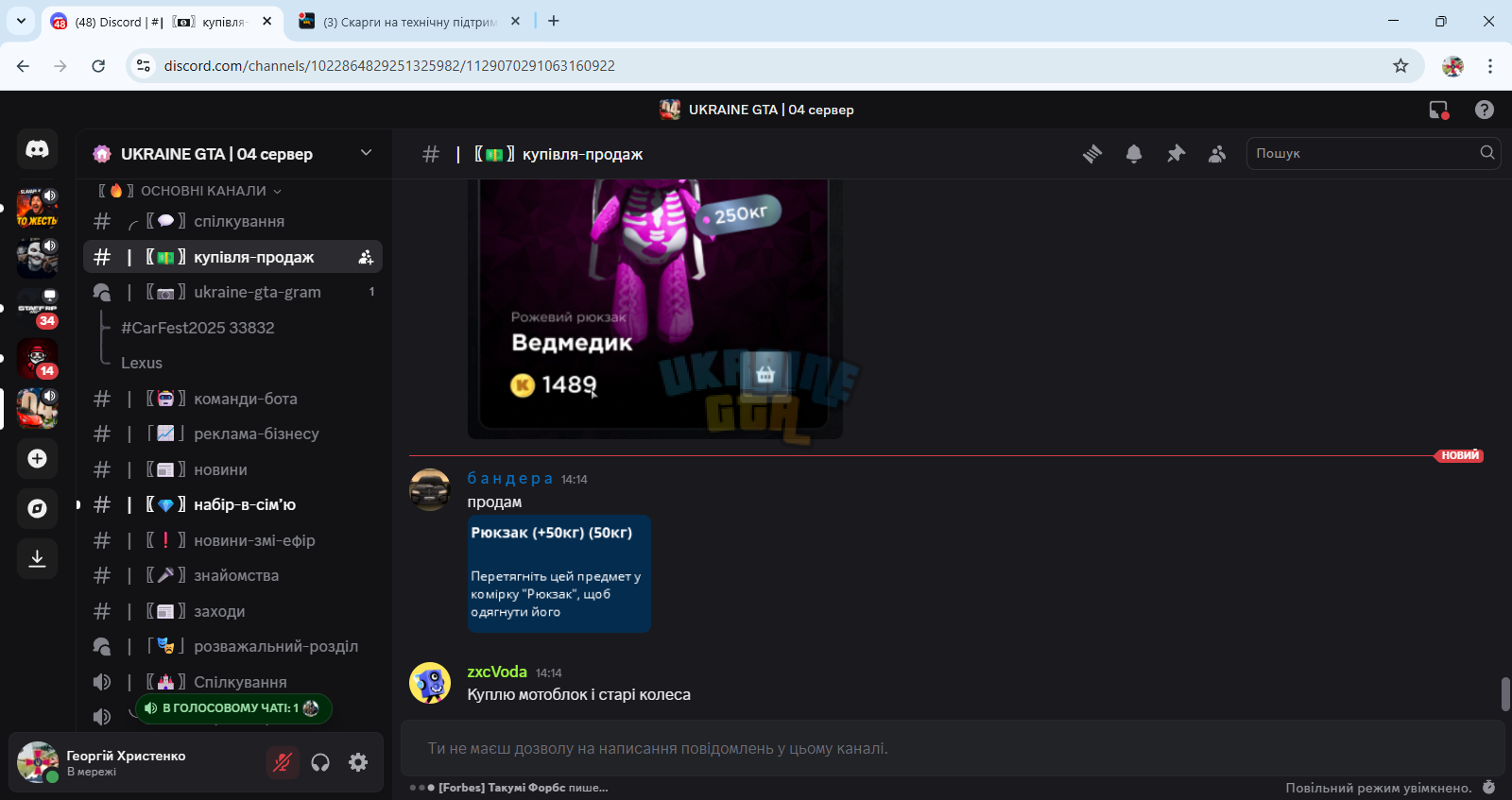
Task: Open Chrome profile avatar
Action: click(1452, 65)
